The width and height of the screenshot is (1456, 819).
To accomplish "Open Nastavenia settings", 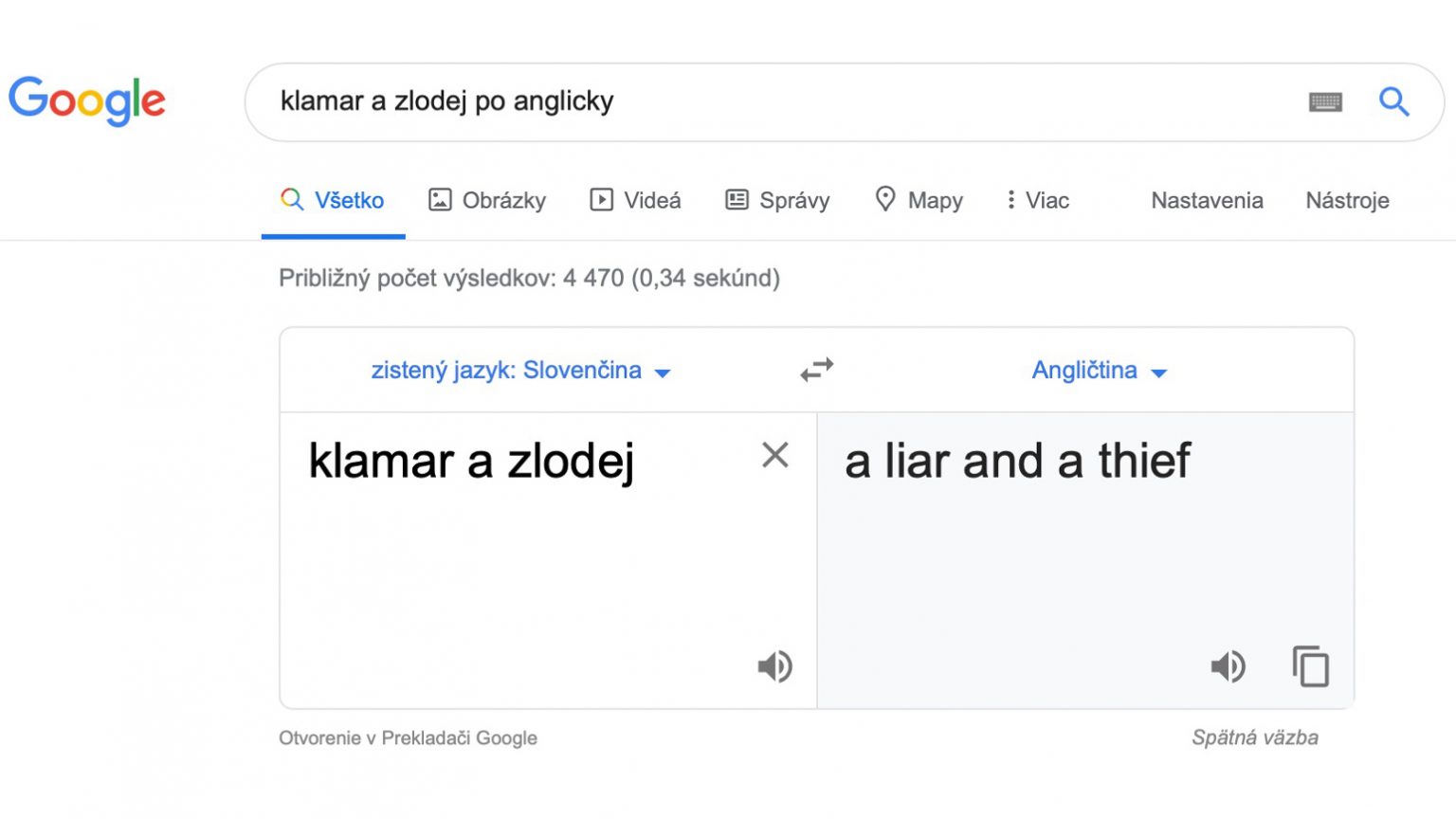I will pyautogui.click(x=1207, y=200).
